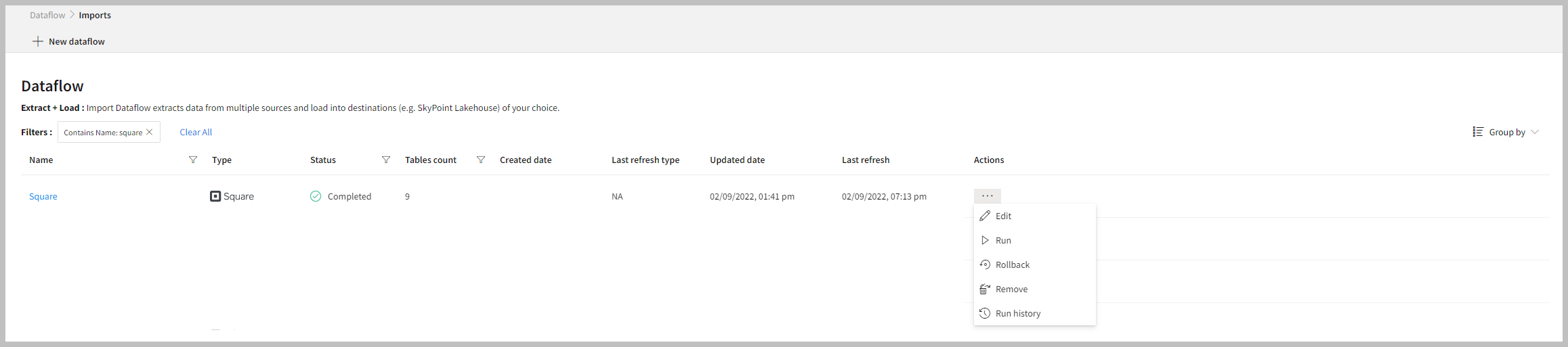Go to Dataflow in the breadcrumb

[47, 15]
